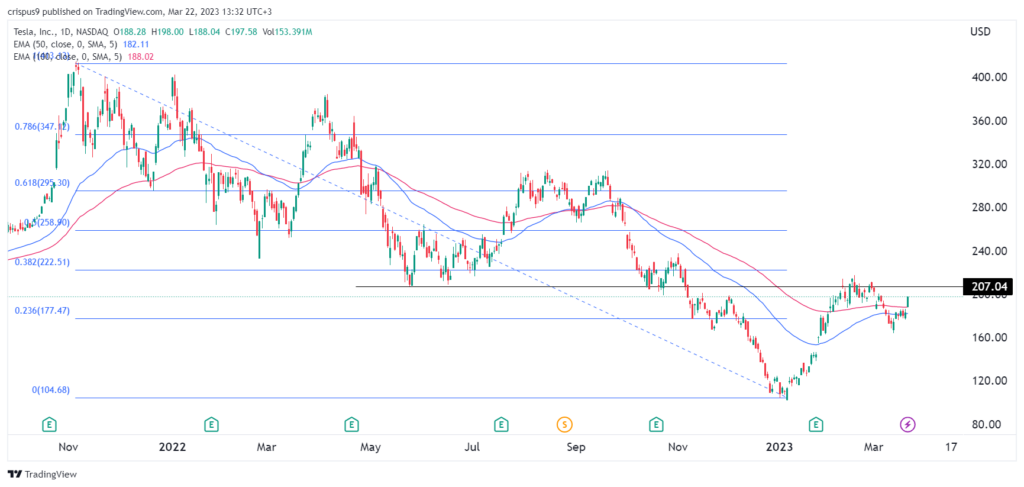Image resolution: width=1024 pixels, height=487 pixels.
Task: Select the EMA 100 indicator legend
Action: (x=69, y=57)
